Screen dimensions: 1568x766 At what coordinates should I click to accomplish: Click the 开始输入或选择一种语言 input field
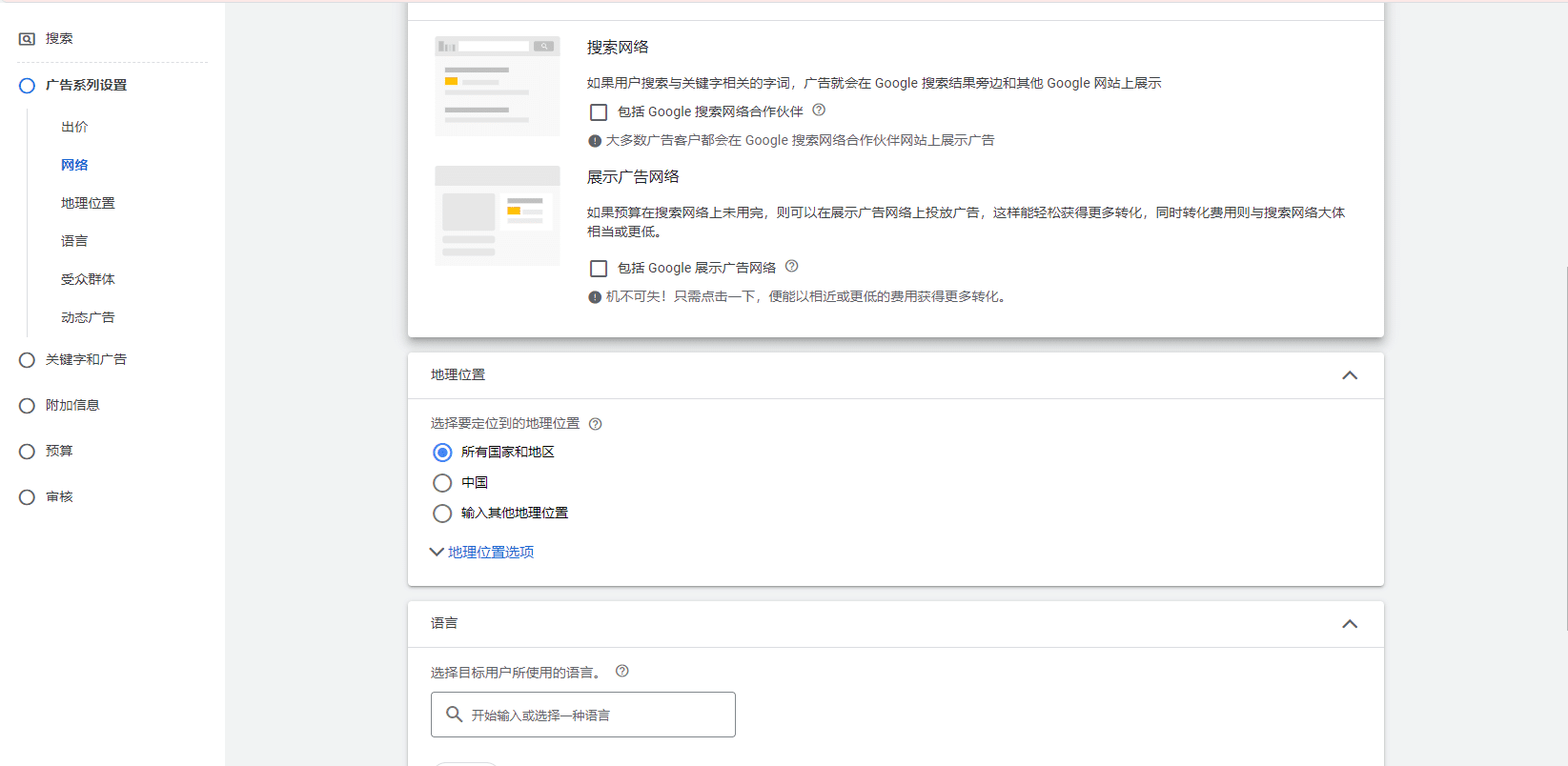pos(583,715)
